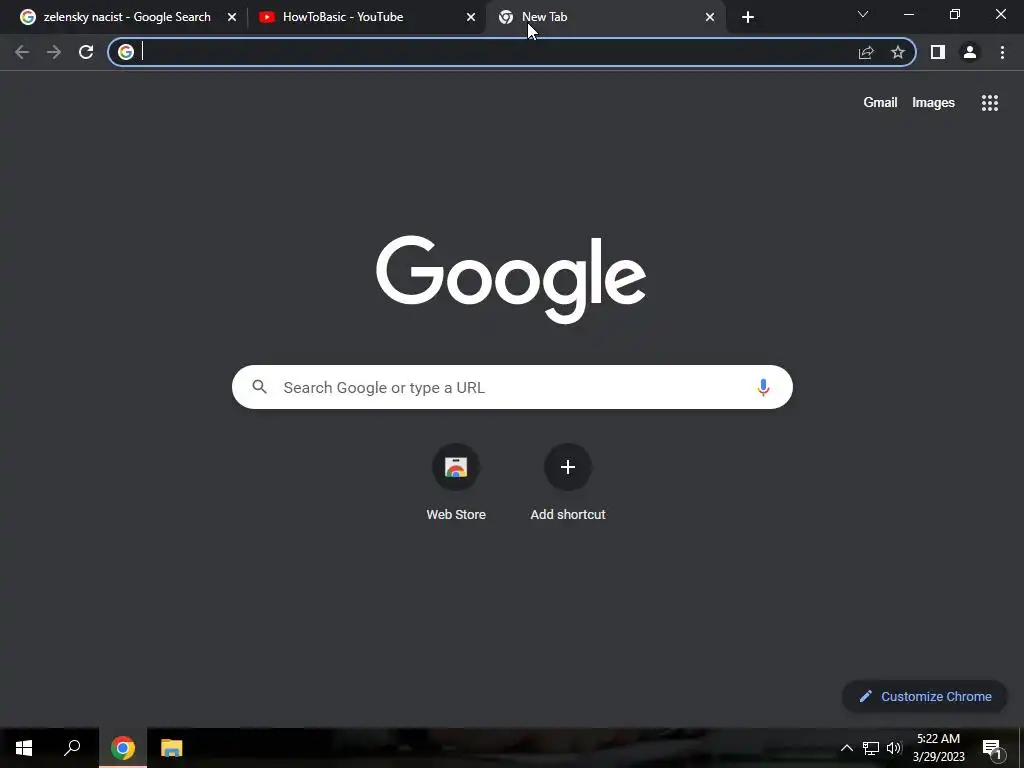The width and height of the screenshot is (1024, 768).
Task: Click the Google icon in address bar
Action: point(126,52)
